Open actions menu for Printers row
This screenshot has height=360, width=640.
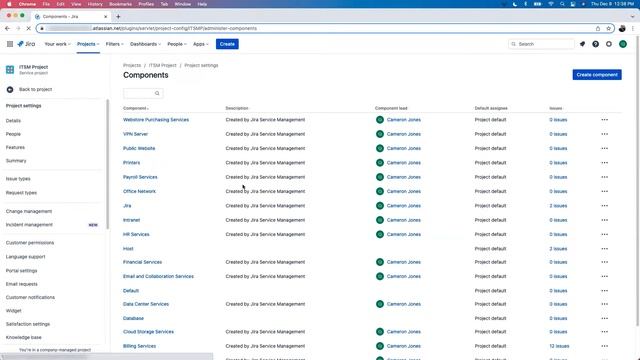click(604, 163)
